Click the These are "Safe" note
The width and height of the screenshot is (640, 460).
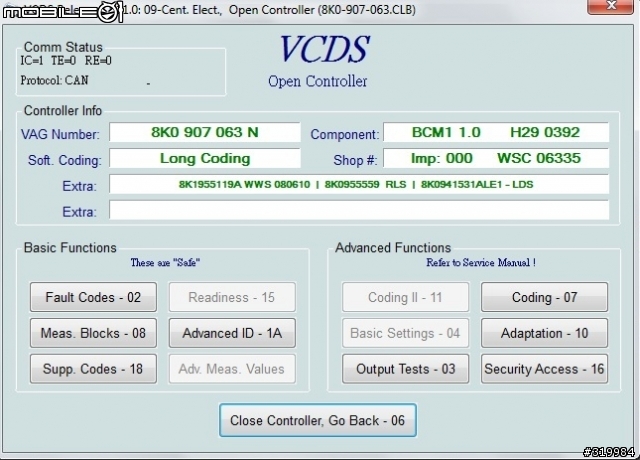(x=165, y=262)
